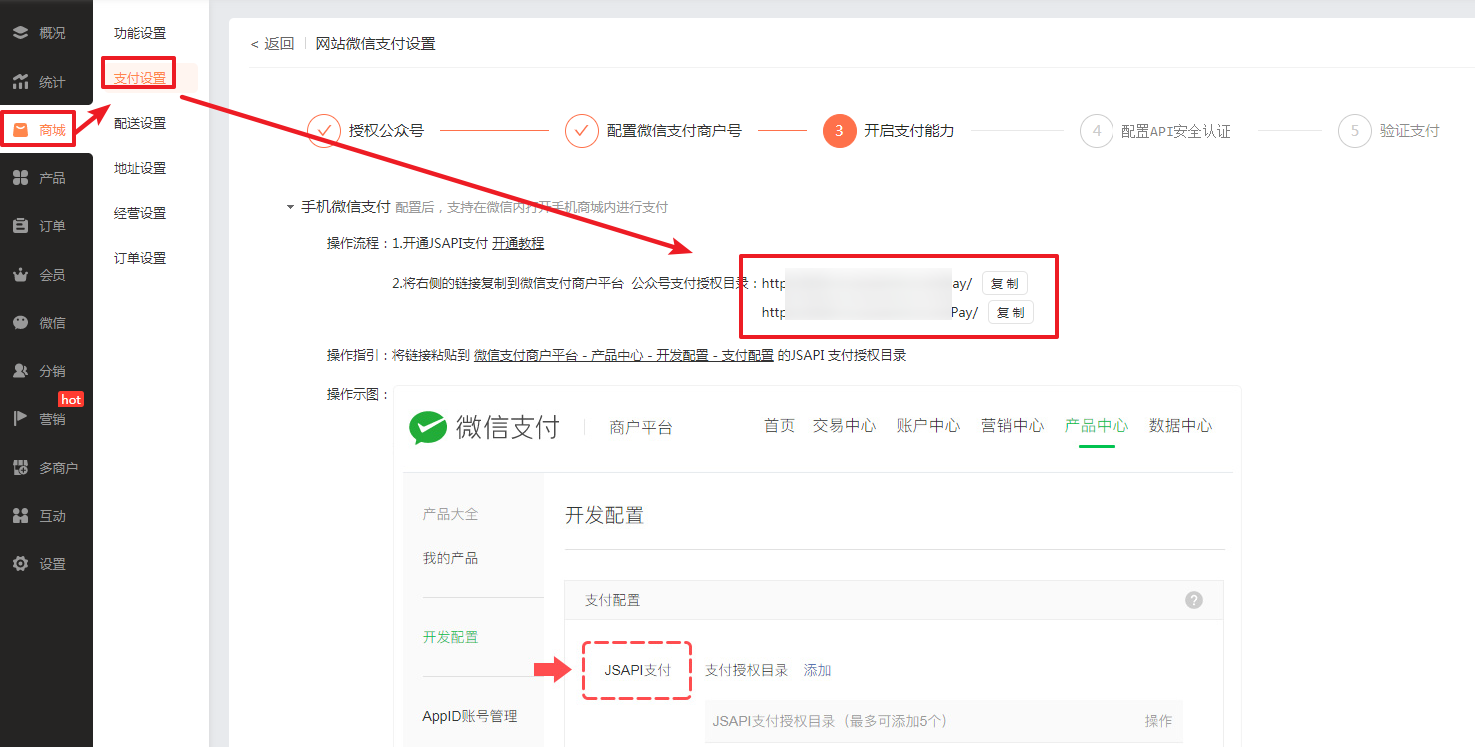Viewport: 1475px width, 749px height.
Task: Click 产品中心 tab in the demo image
Action: pyautogui.click(x=1096, y=426)
